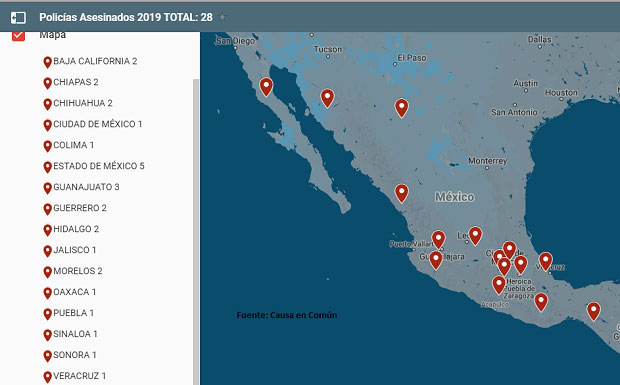Collapse the map legend sidebar panel icon

pyautogui.click(x=18, y=17)
